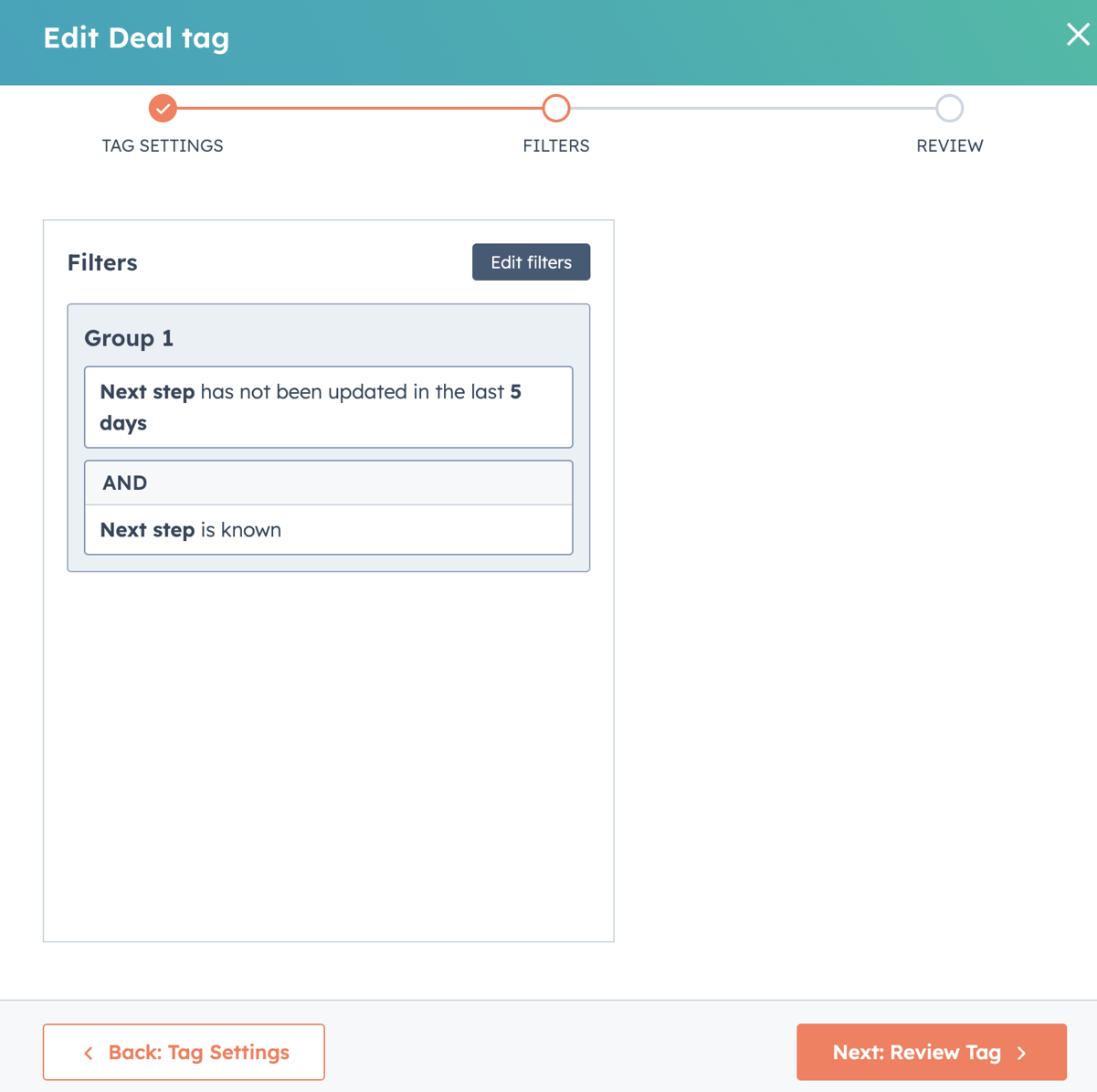Click the Back: Tag Settings button
The width and height of the screenshot is (1097, 1092).
tap(184, 1052)
